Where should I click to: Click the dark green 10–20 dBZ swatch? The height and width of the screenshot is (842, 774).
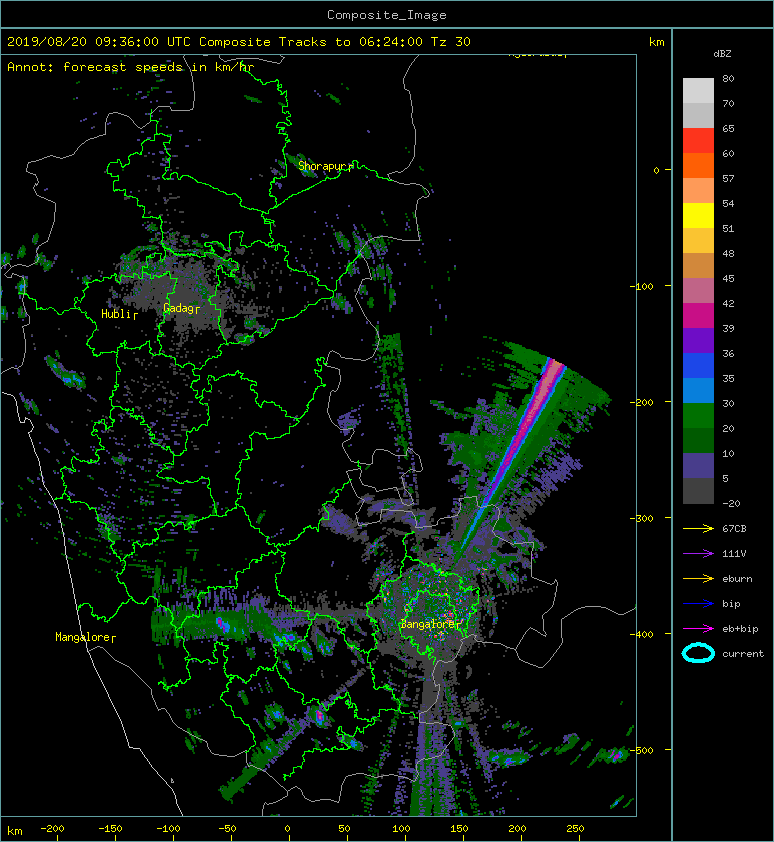(698, 440)
